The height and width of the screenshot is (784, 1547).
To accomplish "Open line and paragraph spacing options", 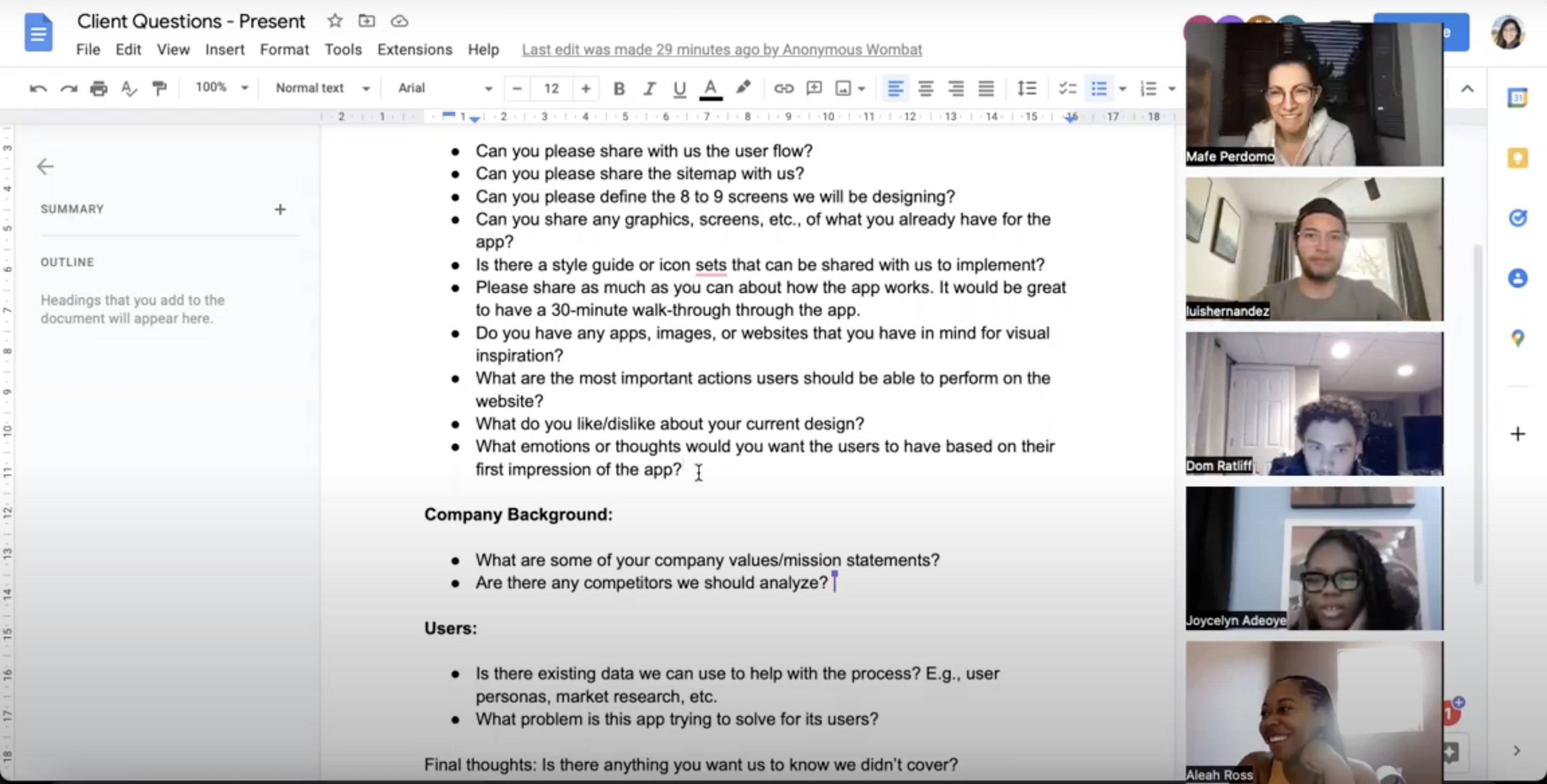I will [x=1027, y=89].
